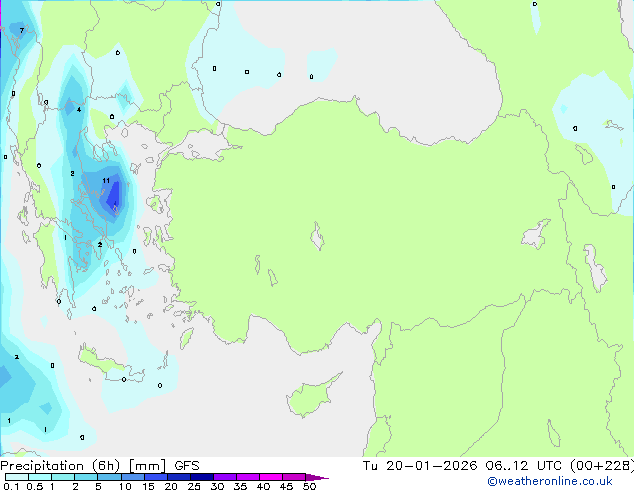634x490 pixels.
Task: Click the 15–20 mm blue legend swatch
Action: pos(156,477)
